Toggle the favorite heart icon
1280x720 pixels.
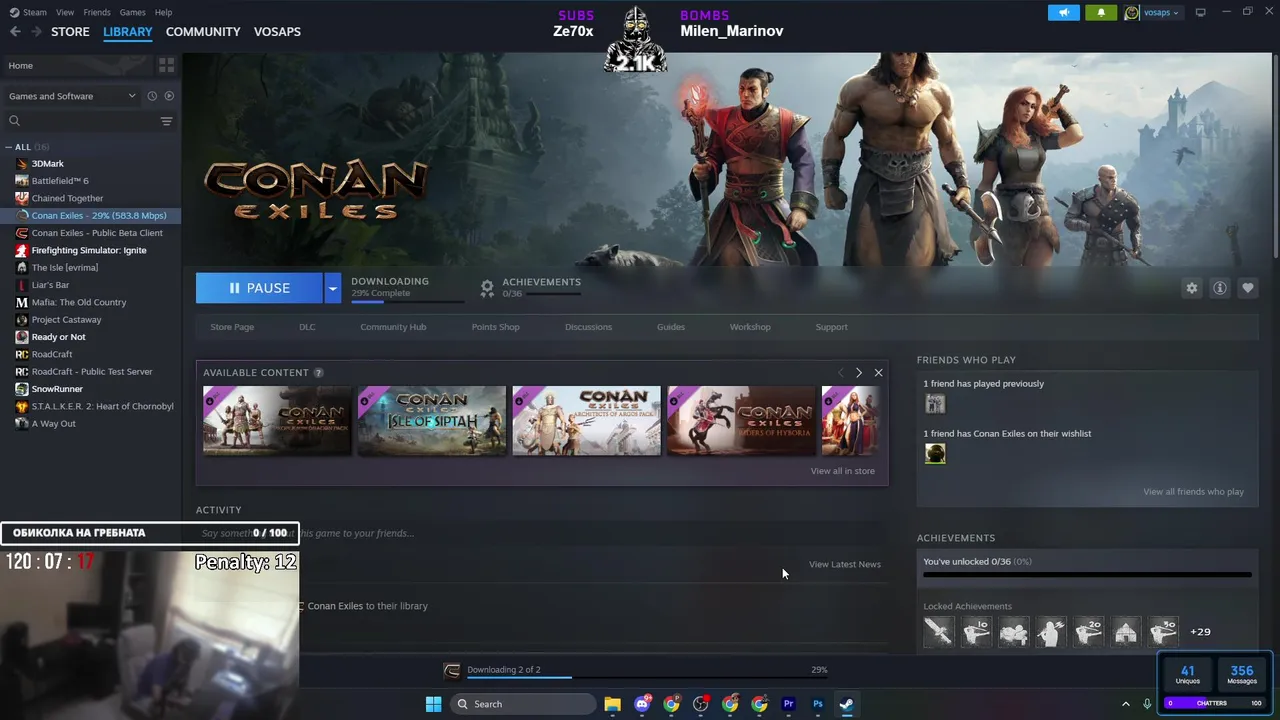tap(1247, 288)
